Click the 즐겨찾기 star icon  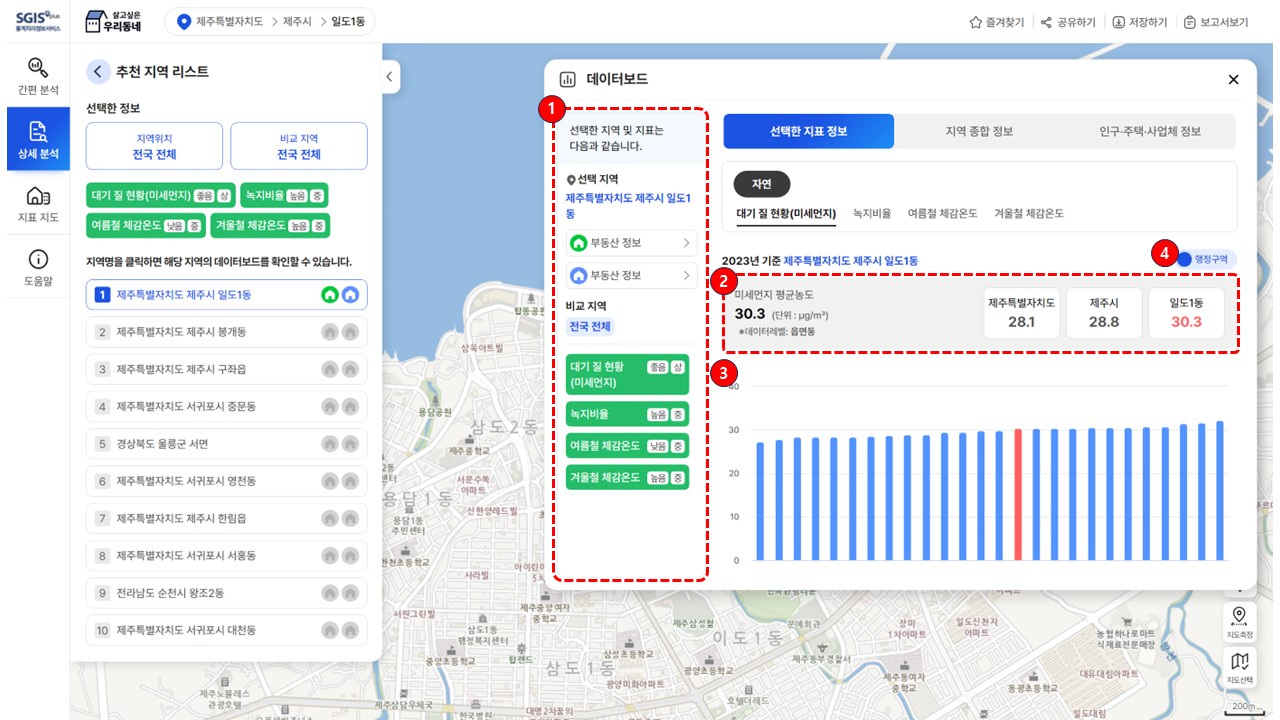[x=975, y=22]
